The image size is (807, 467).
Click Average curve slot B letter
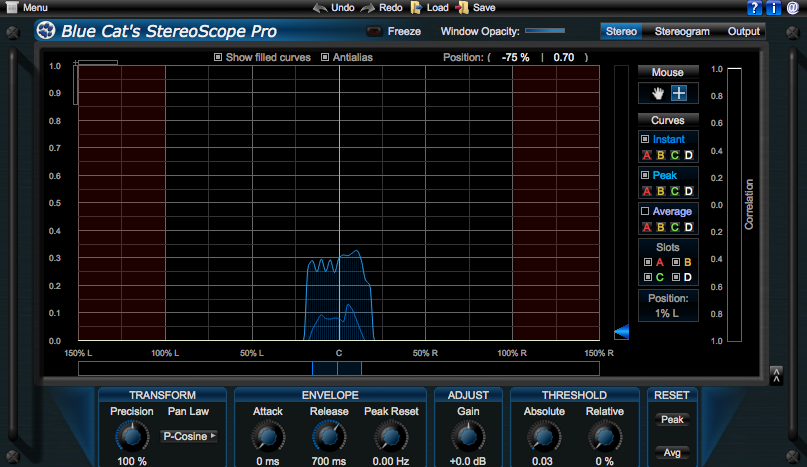660,227
